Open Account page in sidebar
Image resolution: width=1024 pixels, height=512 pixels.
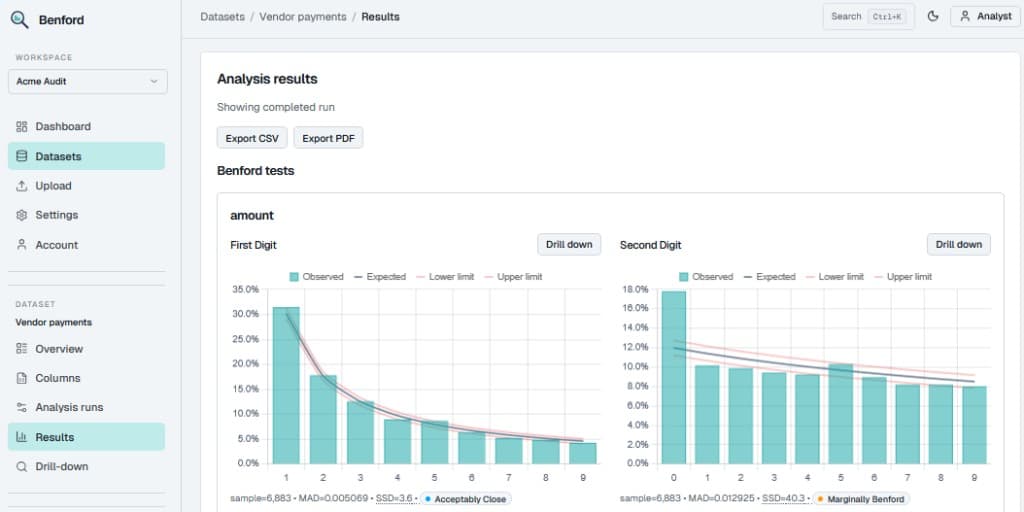pos(86,245)
